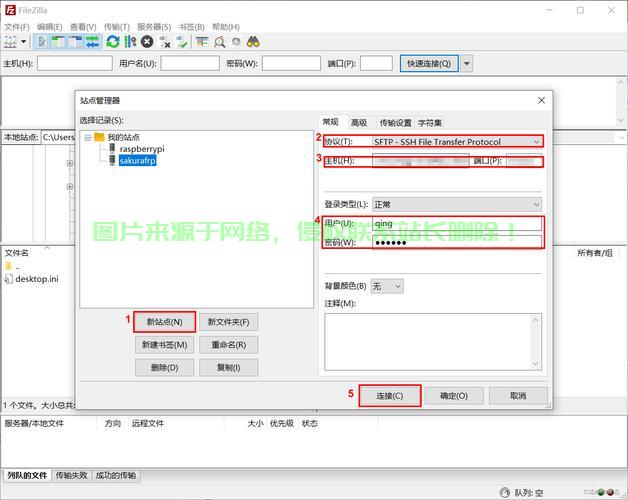This screenshot has height=500, width=628.
Task: Click the 重命名(R) button
Action: click(x=228, y=345)
